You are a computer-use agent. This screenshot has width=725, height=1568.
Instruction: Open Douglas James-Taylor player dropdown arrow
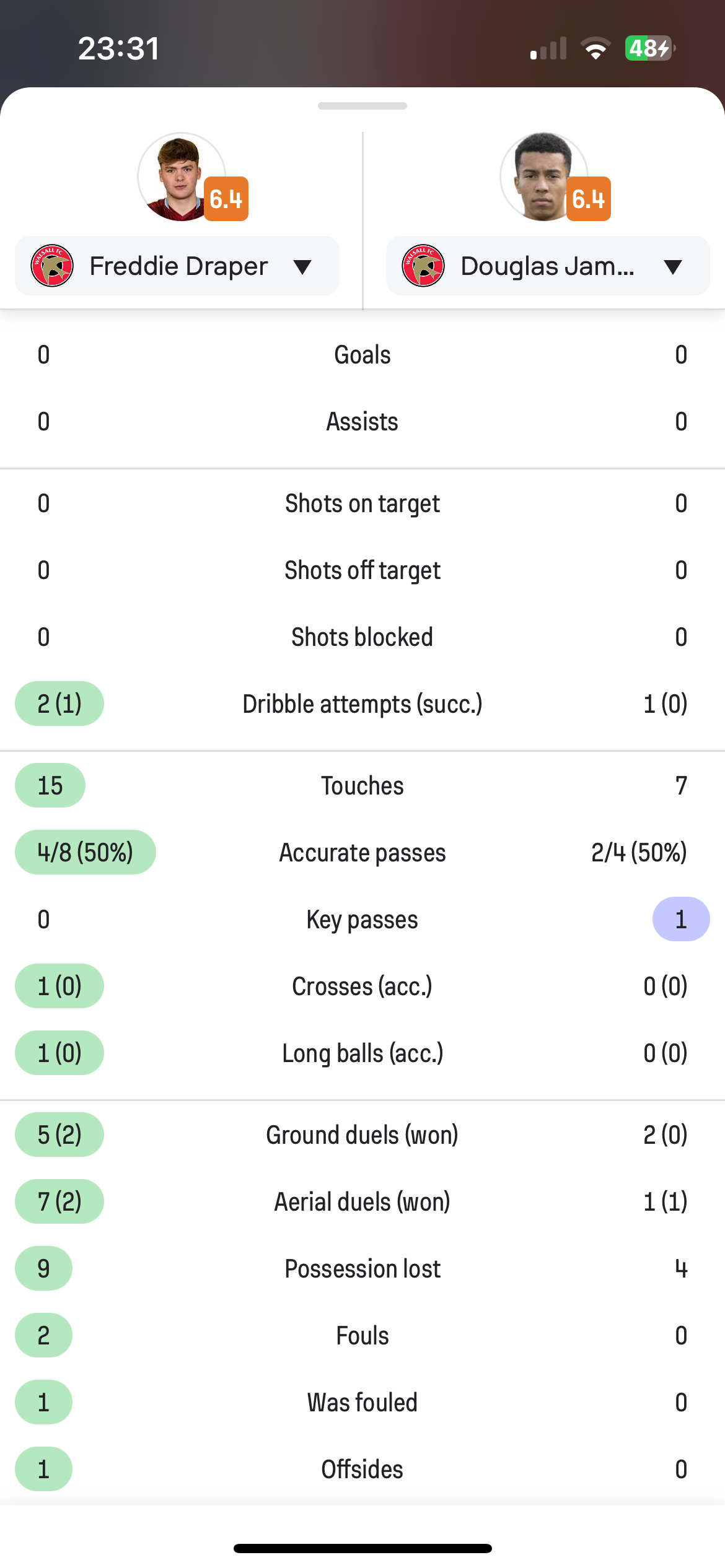(673, 267)
